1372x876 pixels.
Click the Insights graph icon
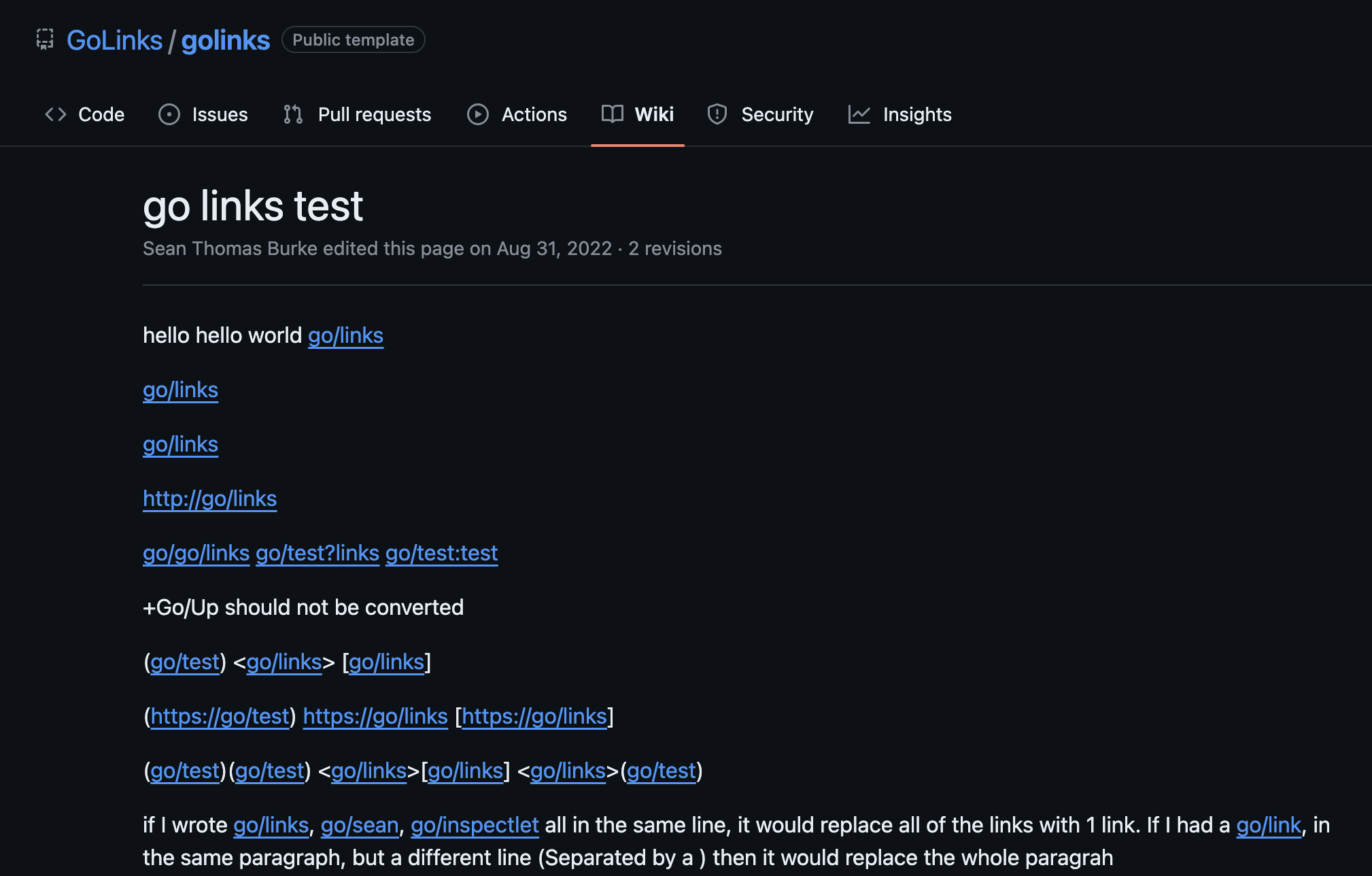click(859, 114)
